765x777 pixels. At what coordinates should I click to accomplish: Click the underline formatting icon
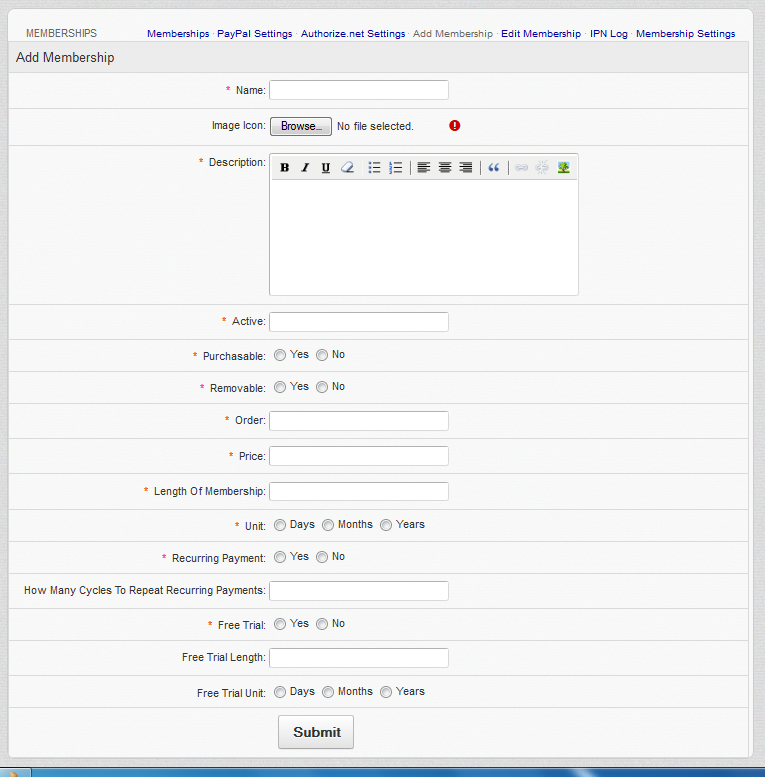coord(326,168)
